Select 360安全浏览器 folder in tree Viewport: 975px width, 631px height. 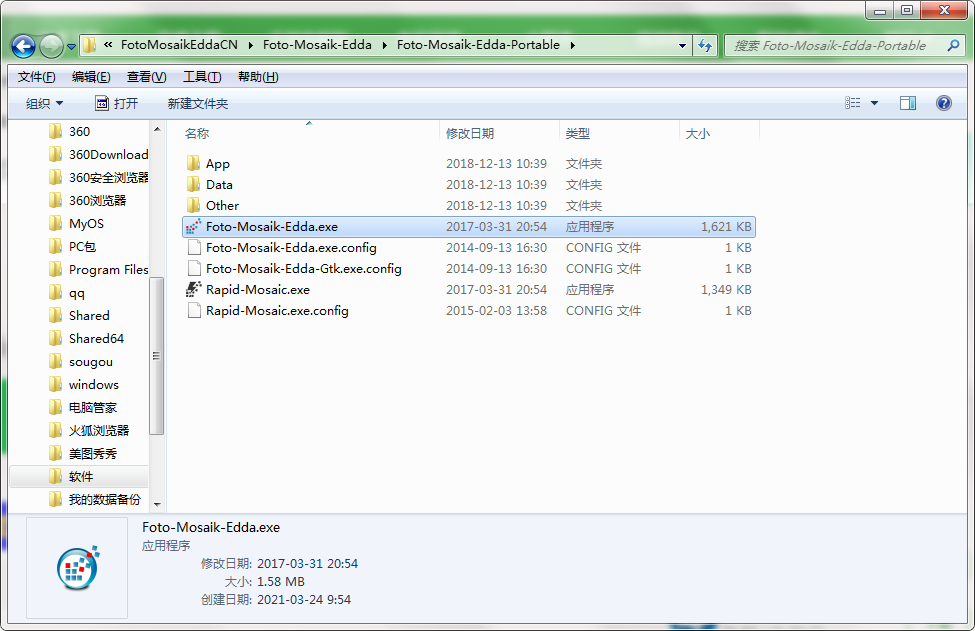pos(98,177)
